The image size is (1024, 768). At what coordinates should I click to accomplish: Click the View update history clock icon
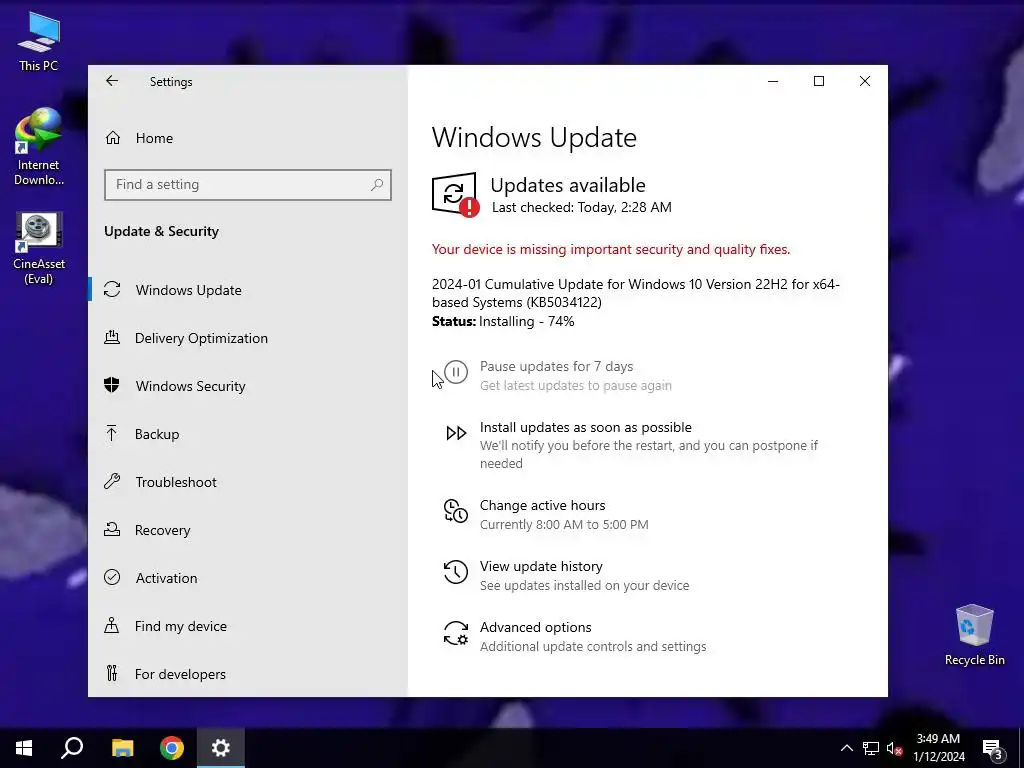pos(456,572)
